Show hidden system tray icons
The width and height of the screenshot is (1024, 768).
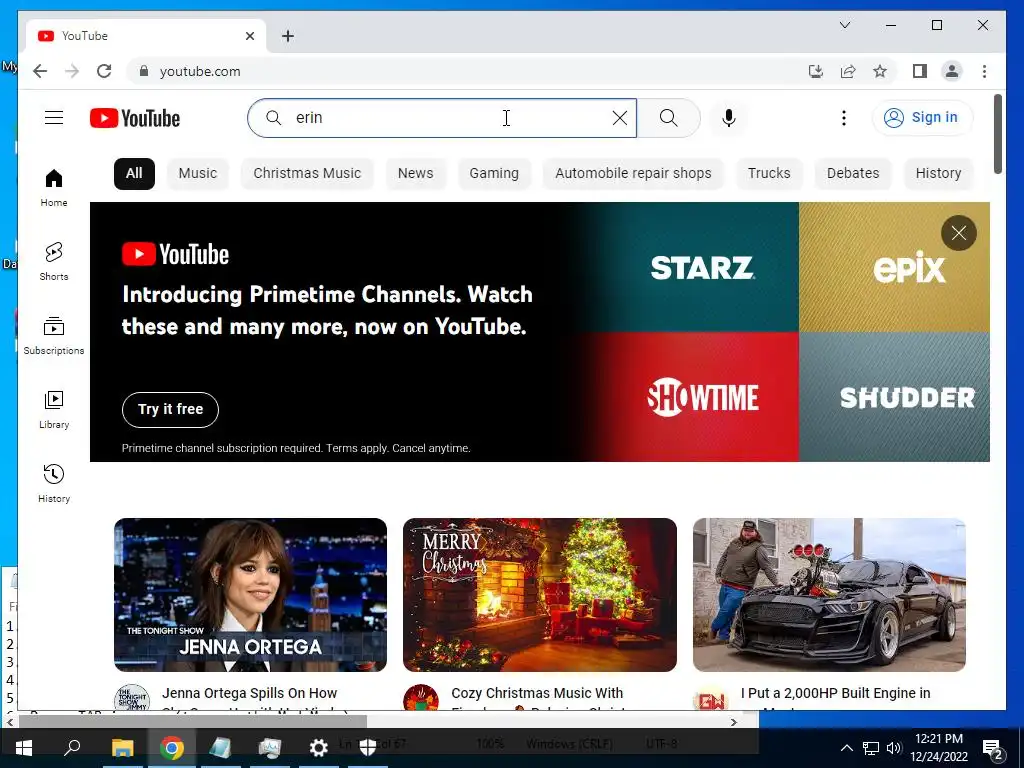coord(846,748)
